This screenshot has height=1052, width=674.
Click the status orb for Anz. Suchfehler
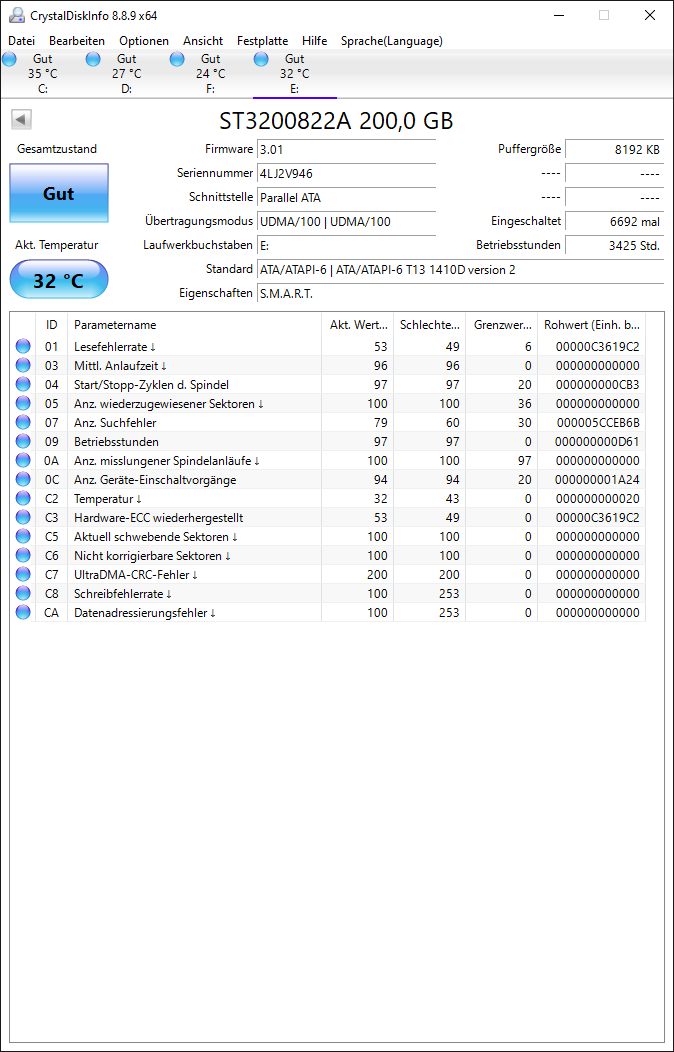pos(23,423)
